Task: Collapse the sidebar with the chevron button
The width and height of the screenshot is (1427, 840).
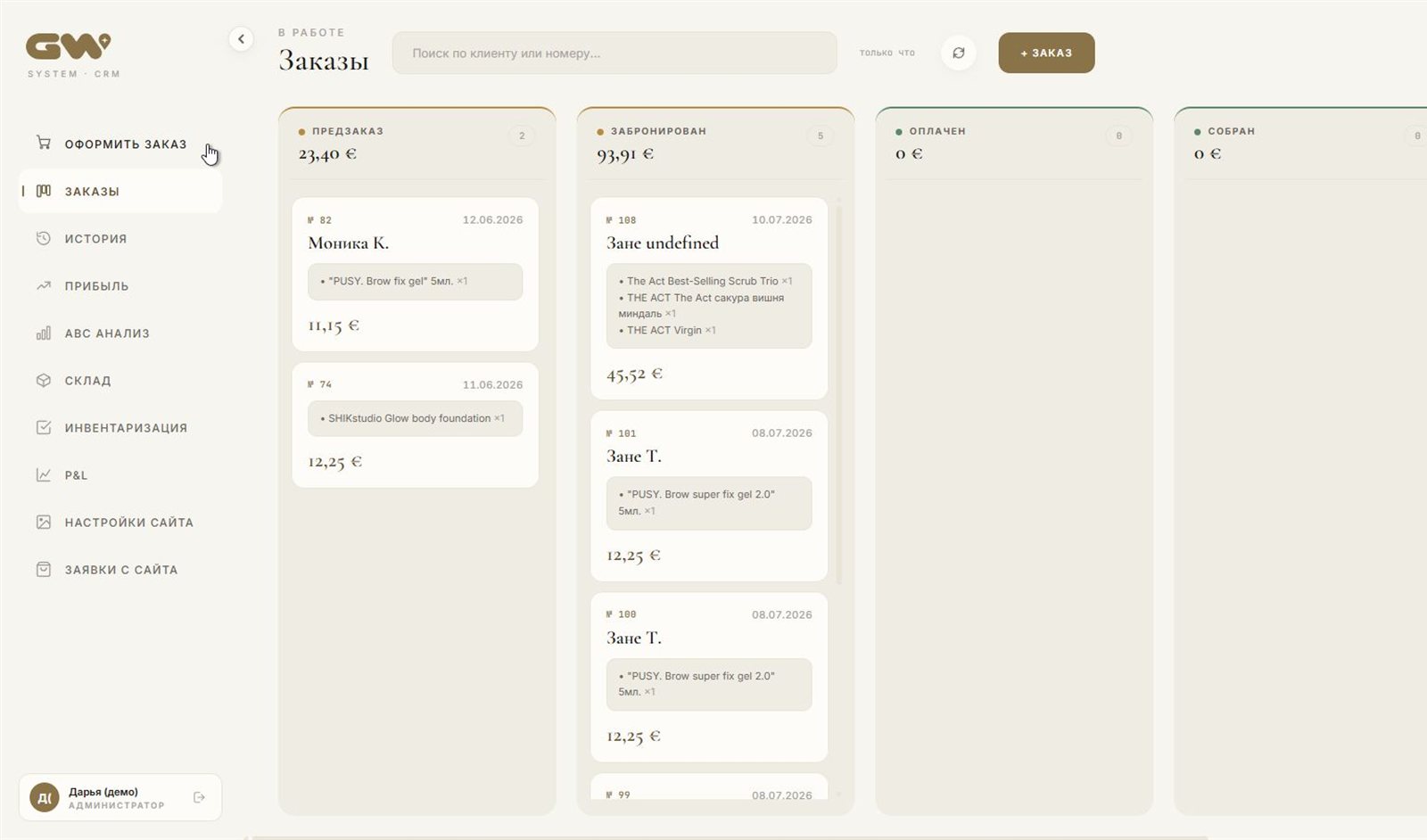Action: (241, 39)
